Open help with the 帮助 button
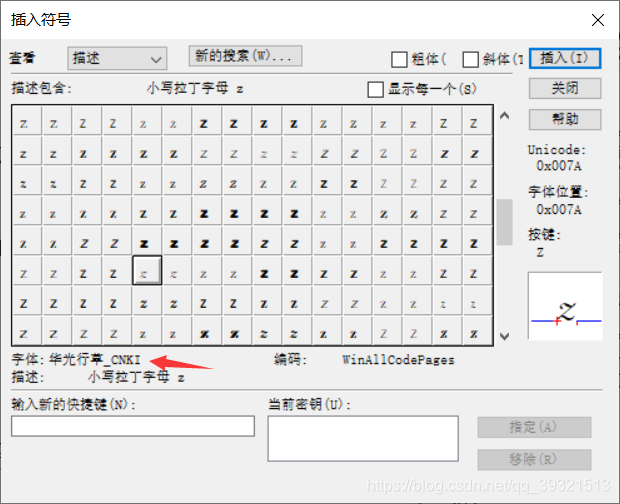Image resolution: width=620 pixels, height=504 pixels. tap(565, 119)
